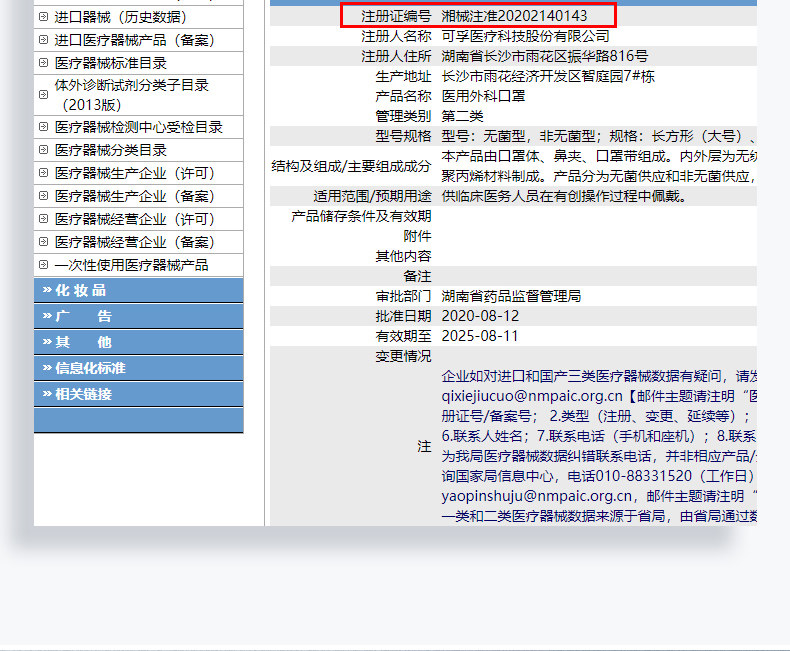Image resolution: width=790 pixels, height=651 pixels.
Task: Expand icon beside 医疗器械检测中心受检目录
Action: tap(43, 126)
